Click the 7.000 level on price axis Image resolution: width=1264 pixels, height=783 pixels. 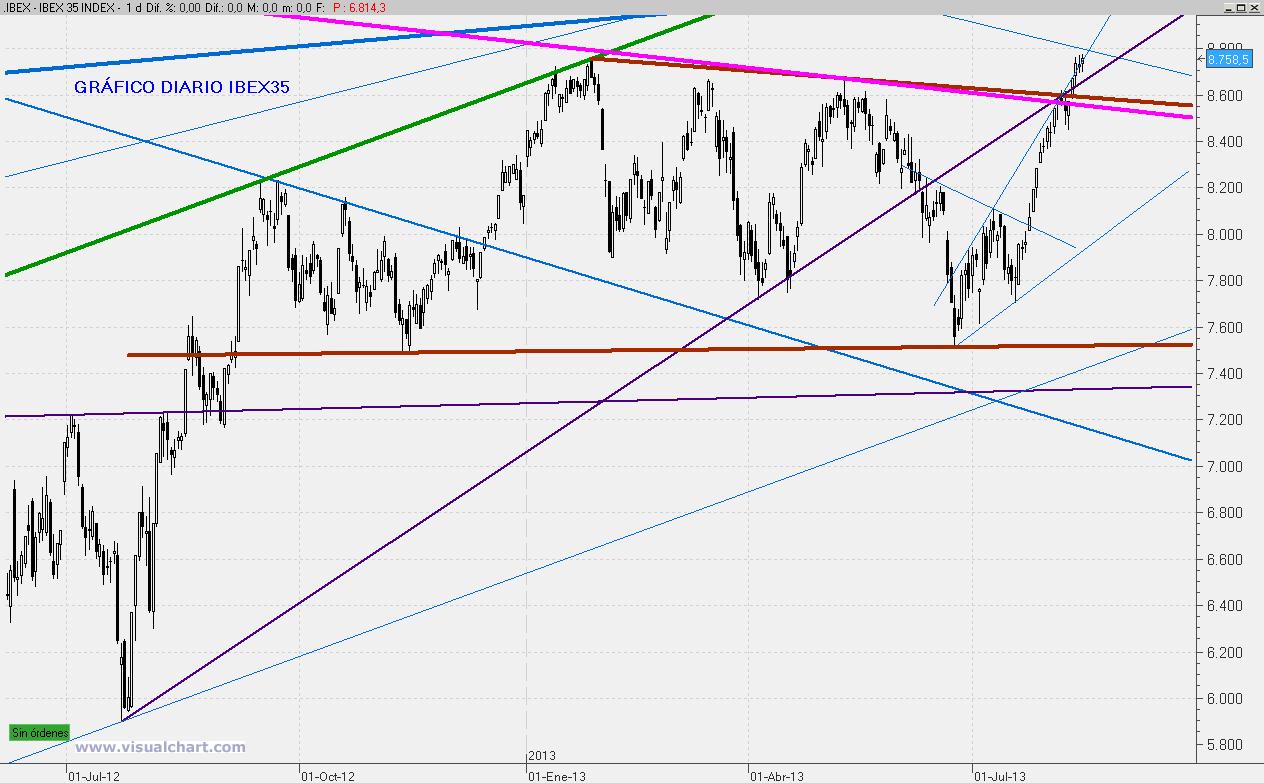1224,467
